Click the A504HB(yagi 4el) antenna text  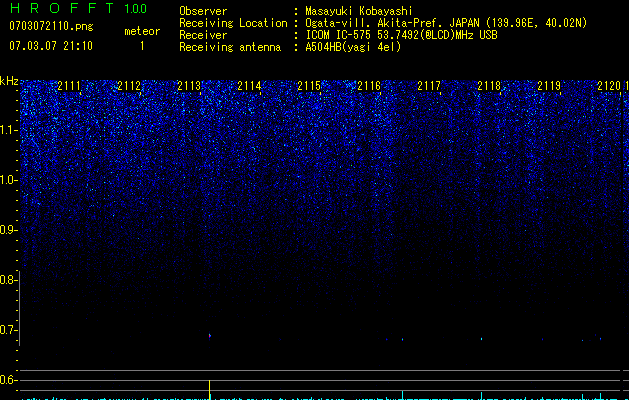coord(353,47)
